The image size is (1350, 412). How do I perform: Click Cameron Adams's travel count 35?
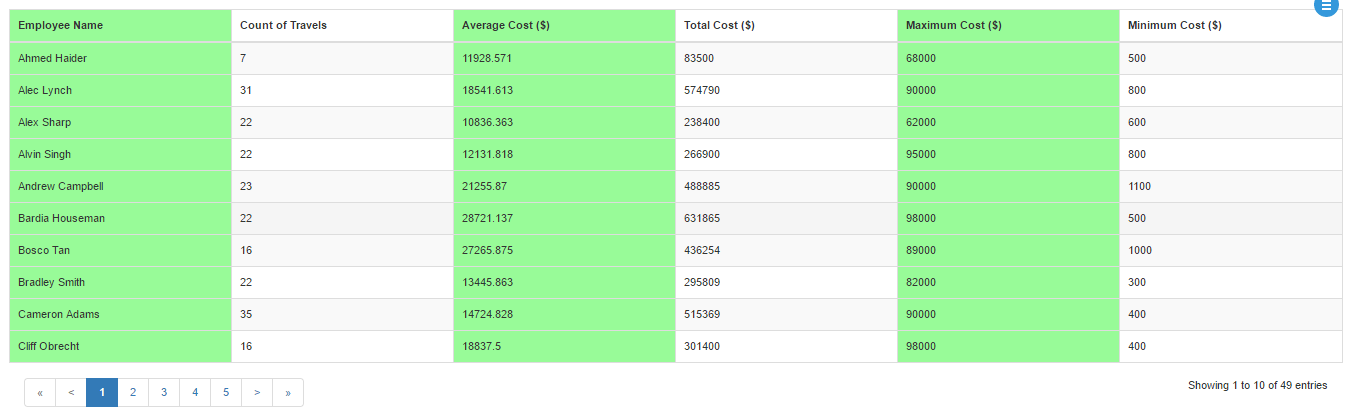(x=343, y=315)
